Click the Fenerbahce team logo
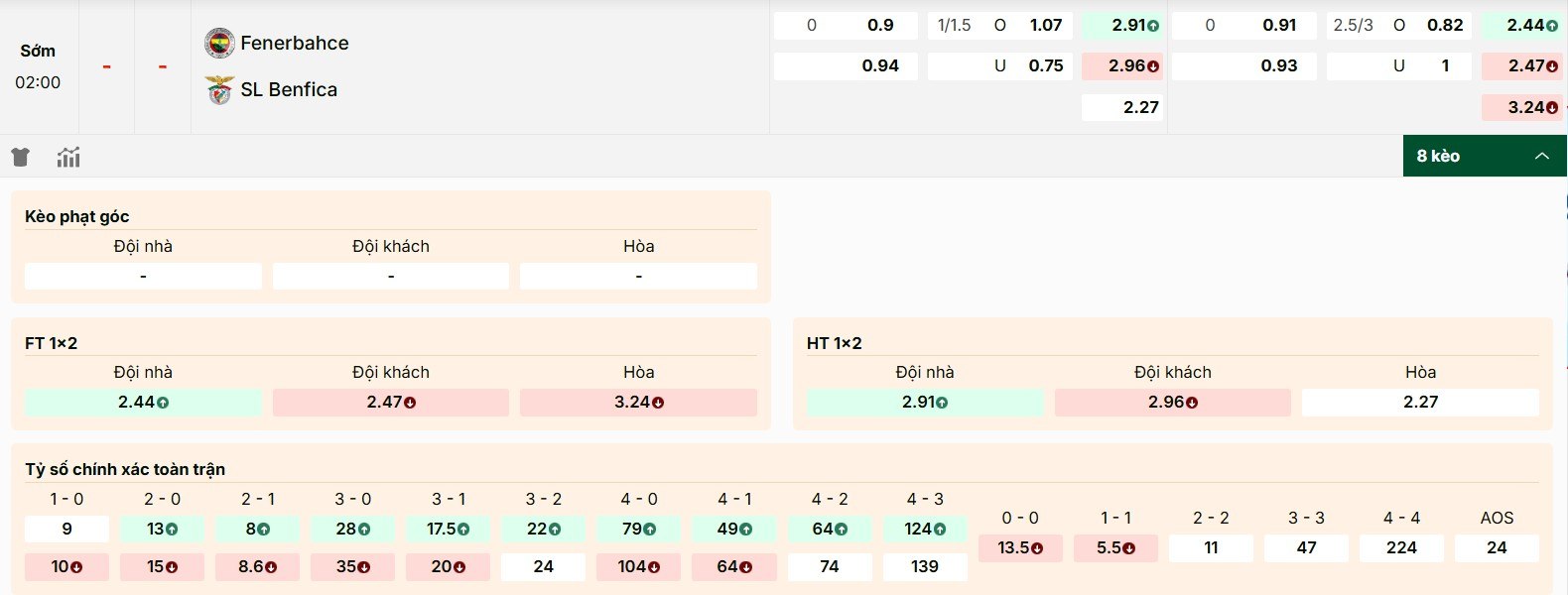Viewport: 1568px width, 595px height. (x=219, y=44)
